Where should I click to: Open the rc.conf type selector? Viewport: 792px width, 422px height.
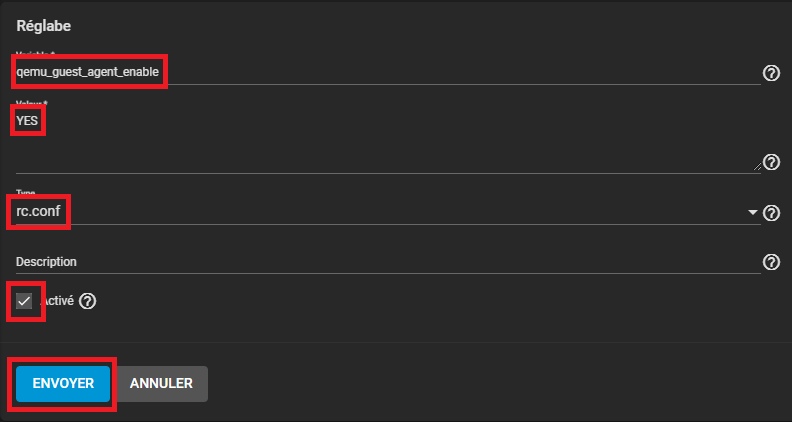380,213
